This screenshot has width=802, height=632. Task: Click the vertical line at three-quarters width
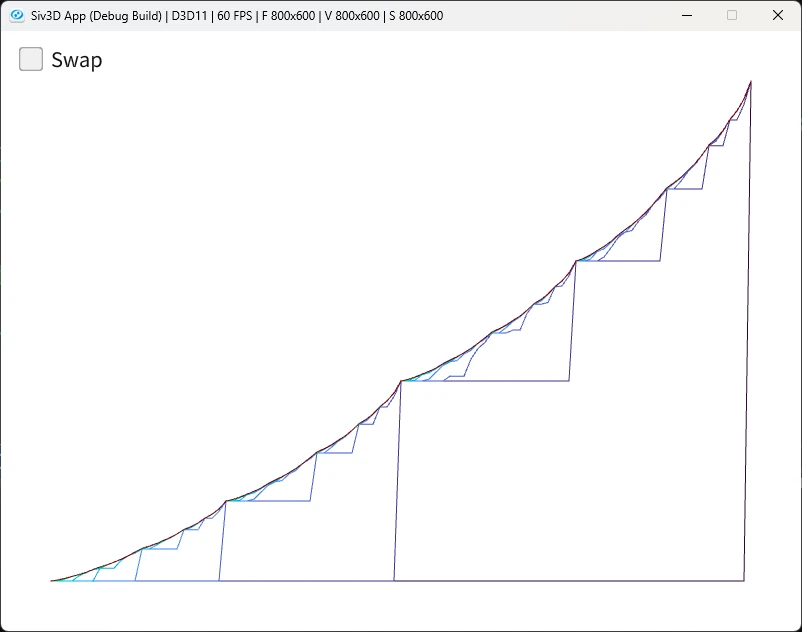(573, 321)
